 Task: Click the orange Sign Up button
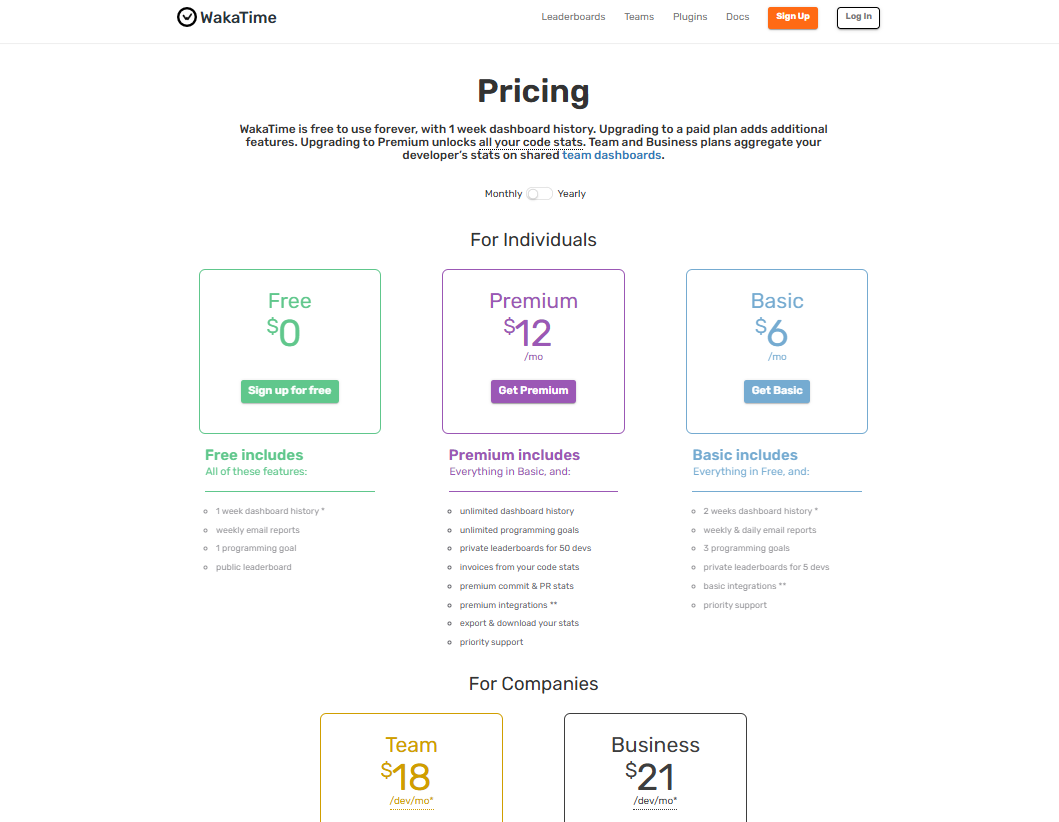tap(793, 17)
